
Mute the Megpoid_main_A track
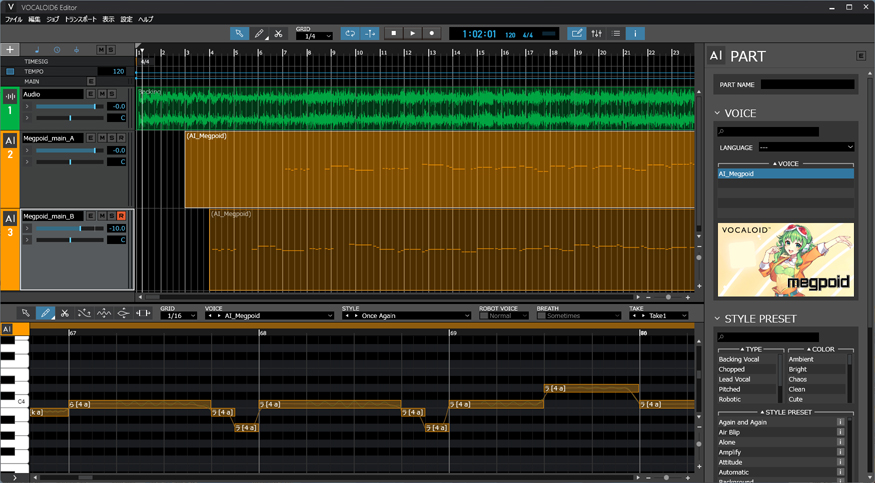pos(100,137)
